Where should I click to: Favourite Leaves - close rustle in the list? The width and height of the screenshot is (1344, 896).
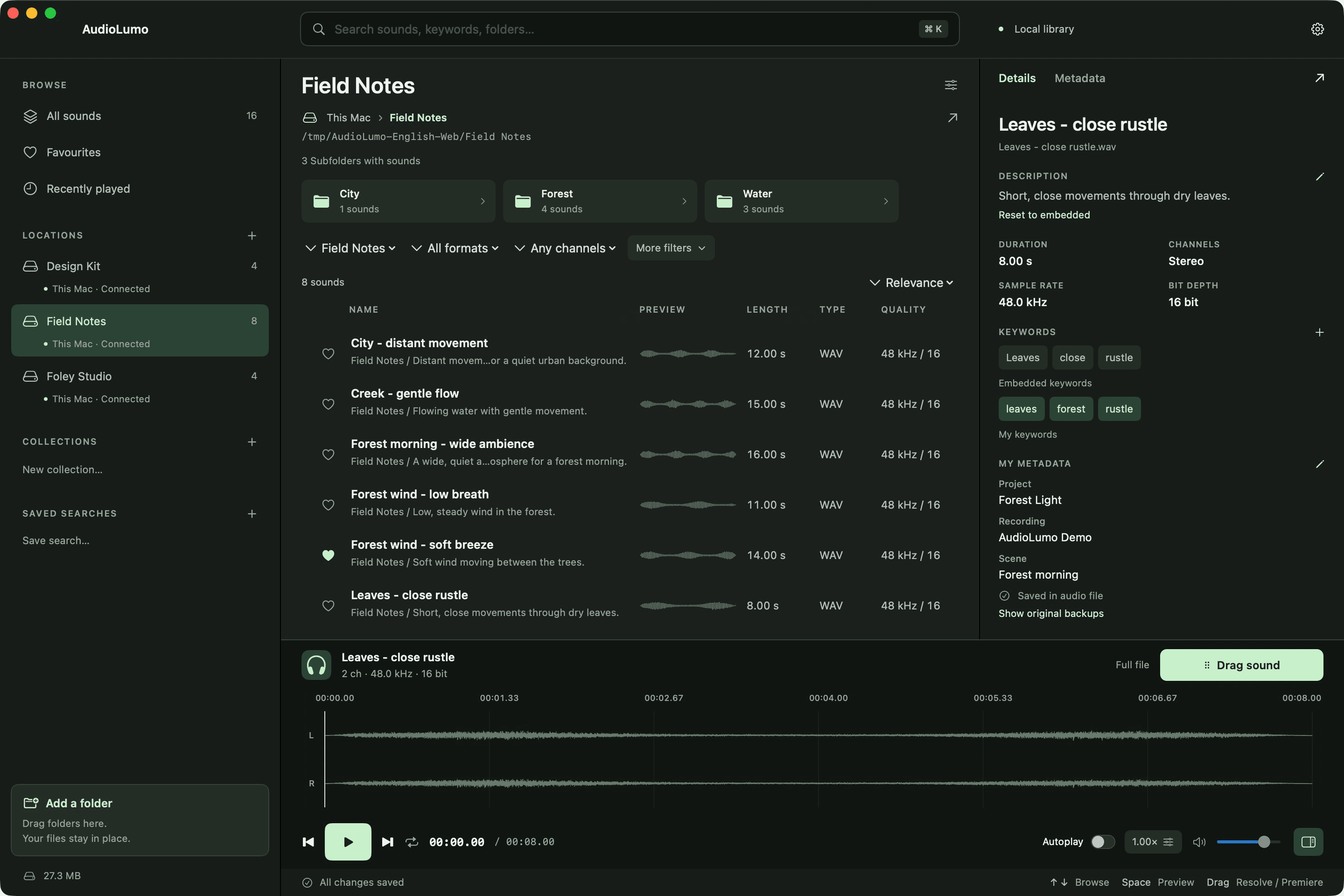click(x=328, y=606)
